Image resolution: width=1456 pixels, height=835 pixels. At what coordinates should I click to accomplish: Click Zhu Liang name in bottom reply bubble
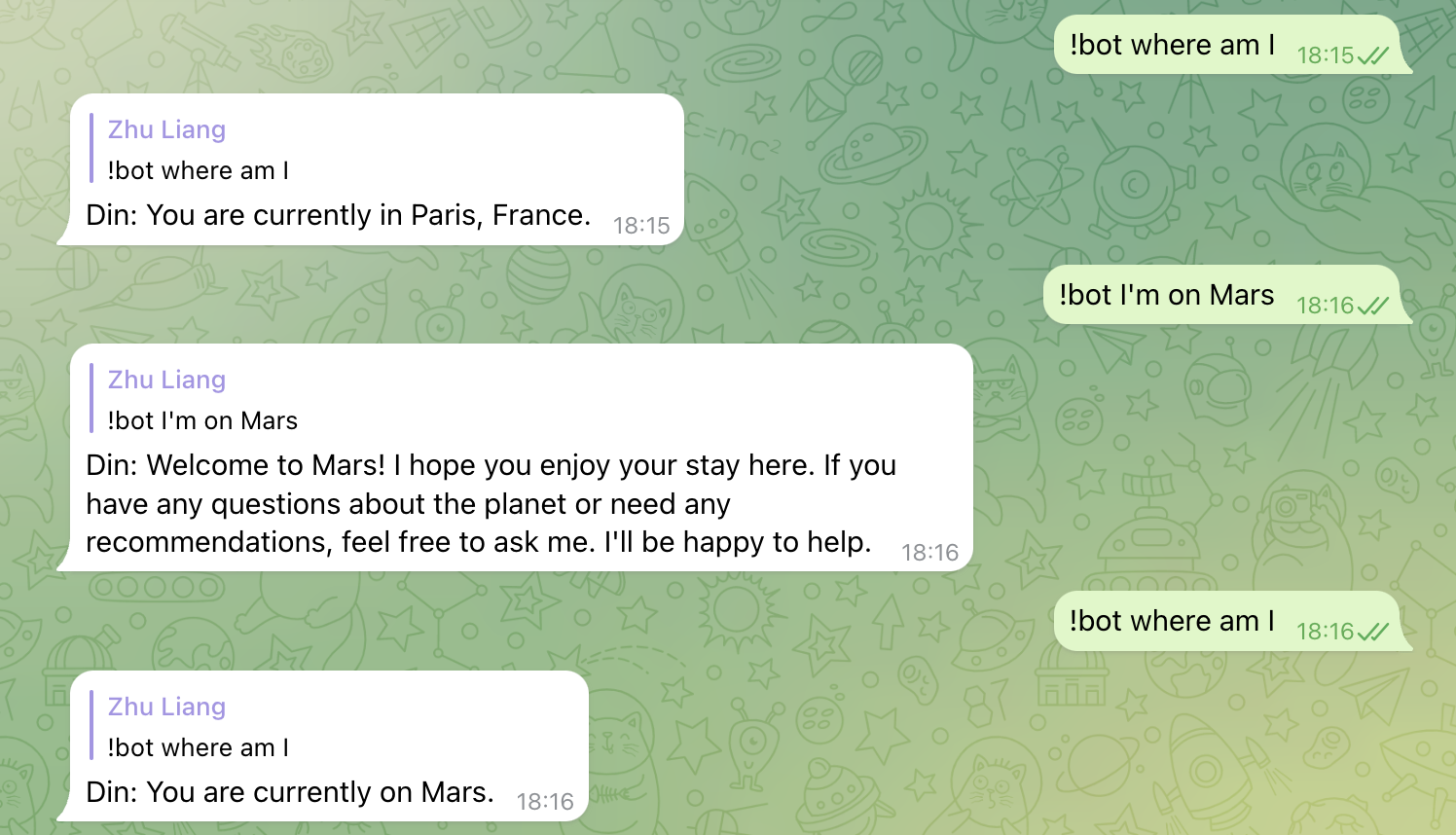166,707
